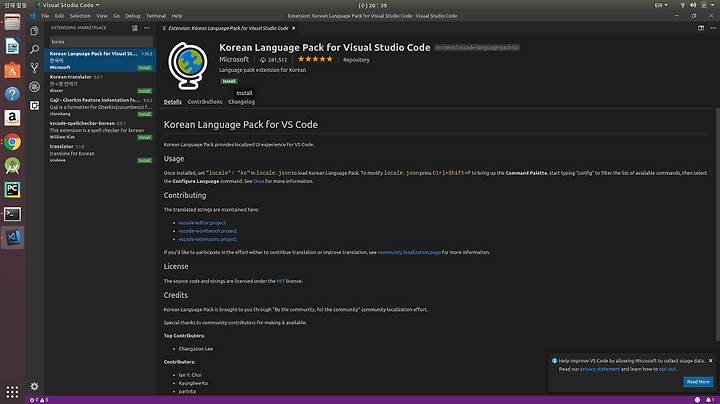Image resolution: width=720 pixels, height=404 pixels.
Task: Open More Actions ellipsis in Extensions sidebar
Action: [x=146, y=28]
